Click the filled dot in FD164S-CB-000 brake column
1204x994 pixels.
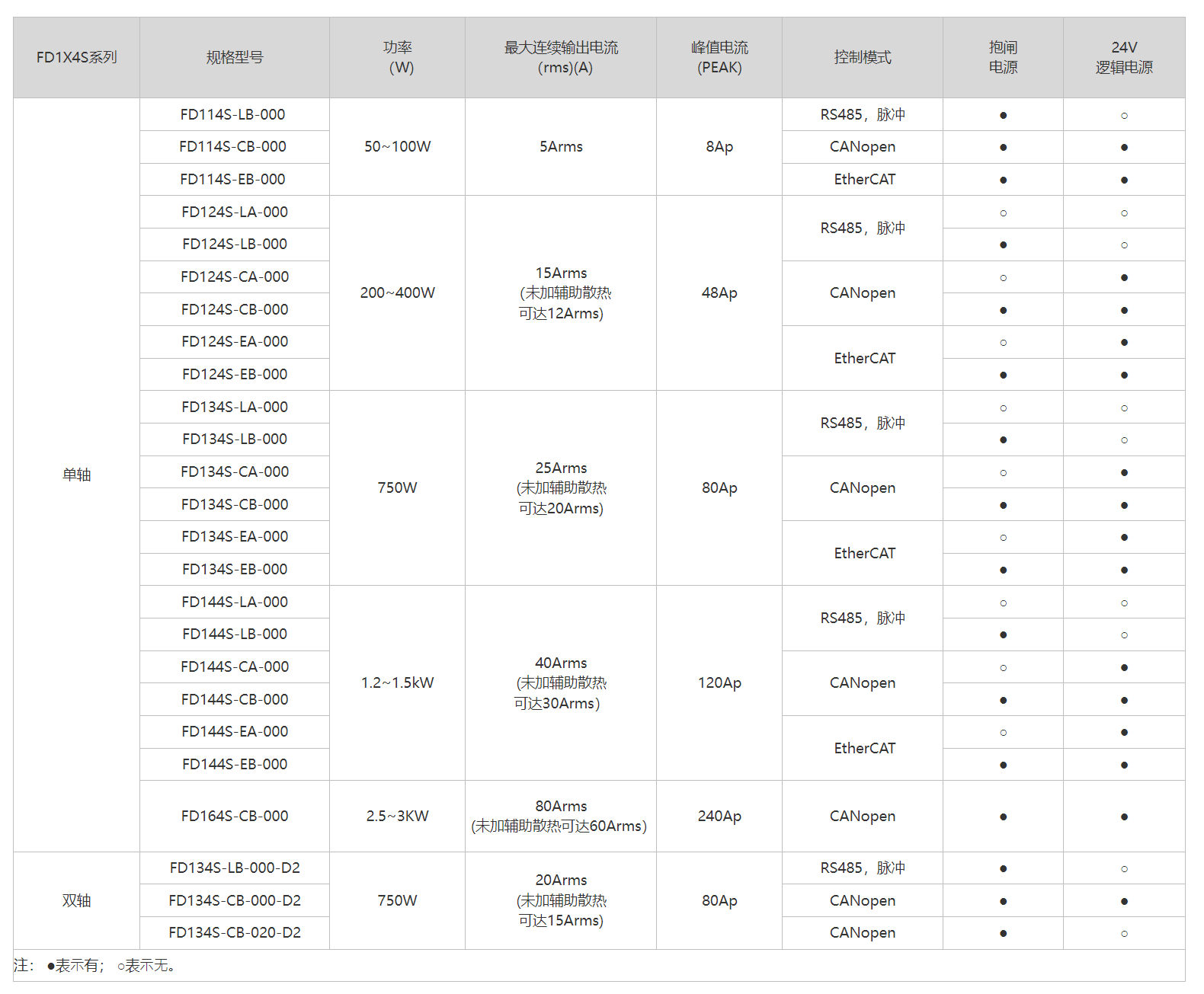[x=1003, y=817]
